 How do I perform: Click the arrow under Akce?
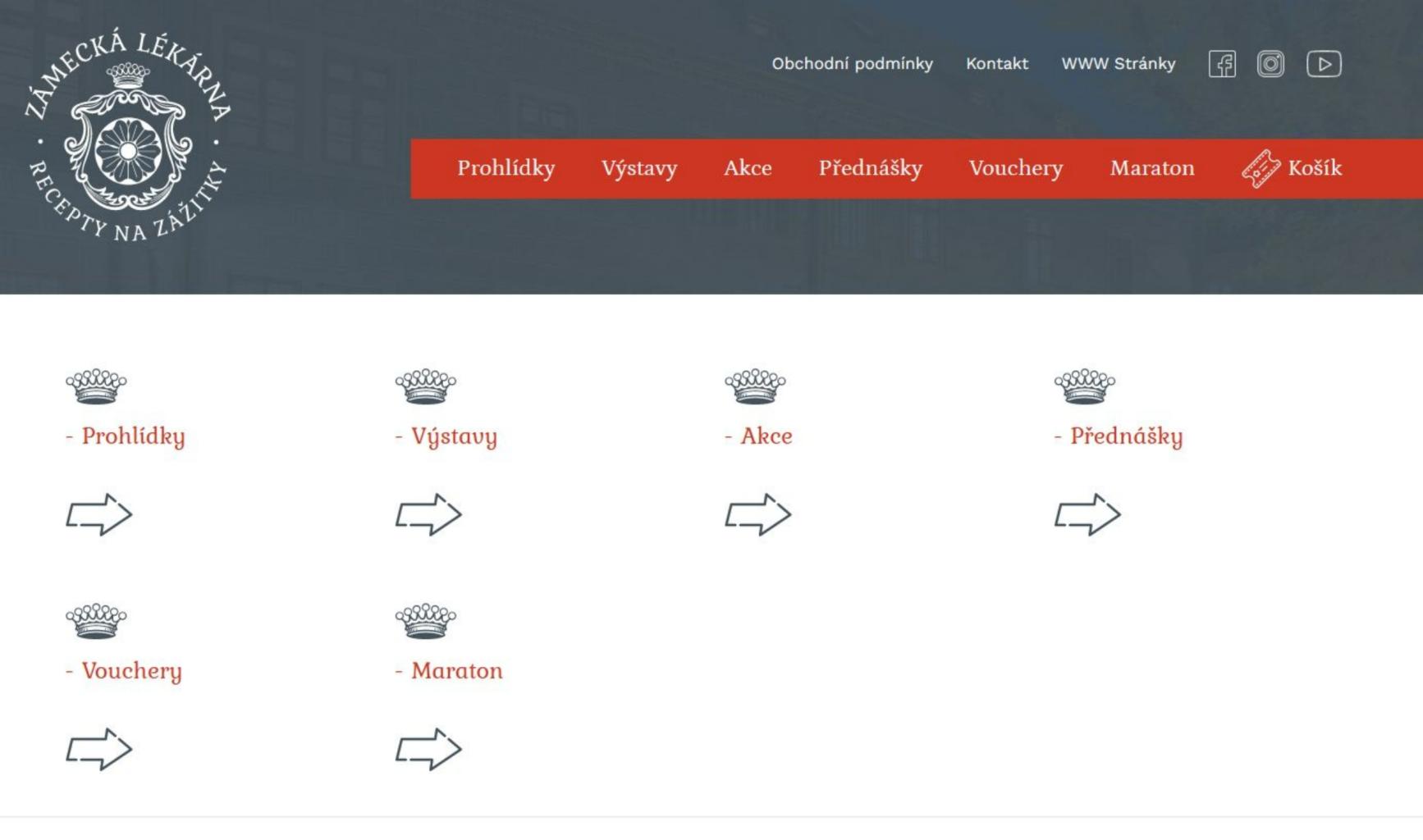757,514
